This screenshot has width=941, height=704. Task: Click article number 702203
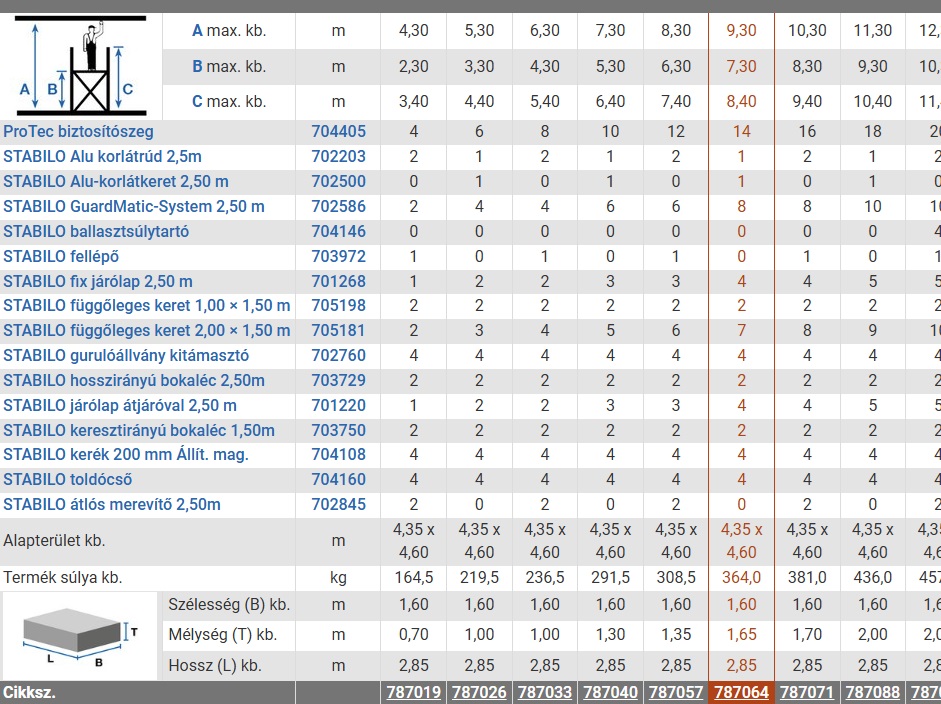click(338, 157)
